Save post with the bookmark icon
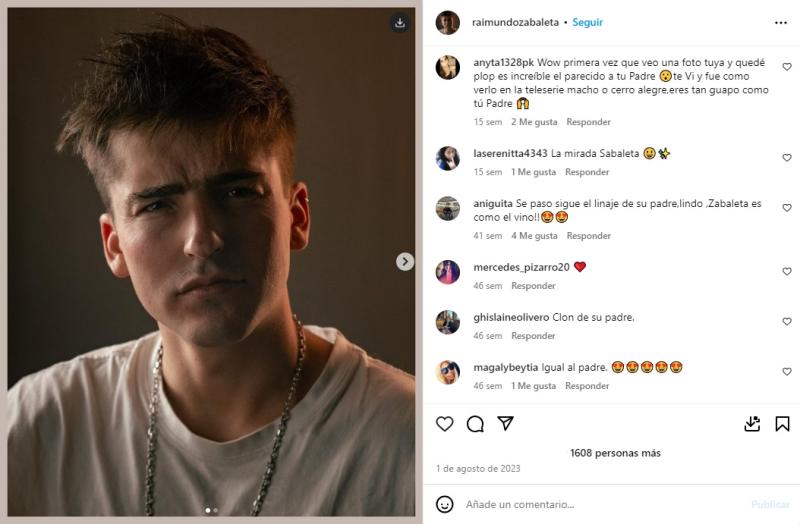Viewport: 800px width, 524px height. [781, 424]
